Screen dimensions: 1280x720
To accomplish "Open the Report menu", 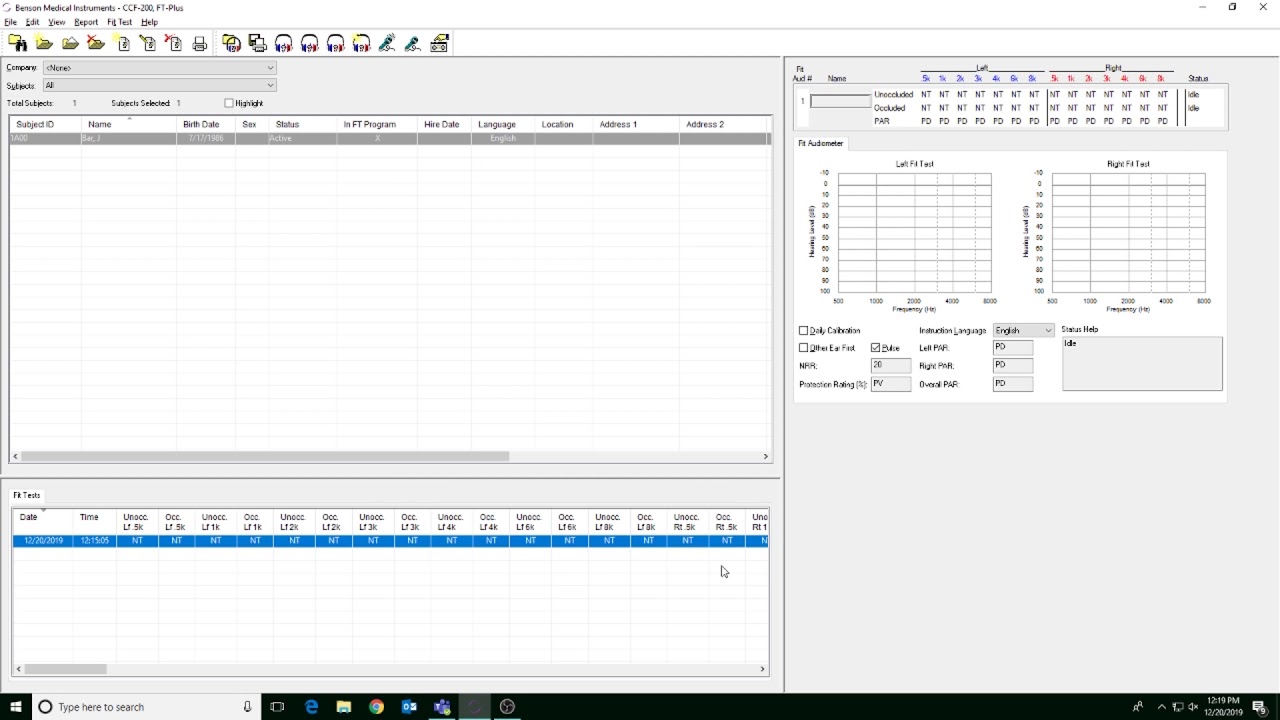I will [86, 22].
